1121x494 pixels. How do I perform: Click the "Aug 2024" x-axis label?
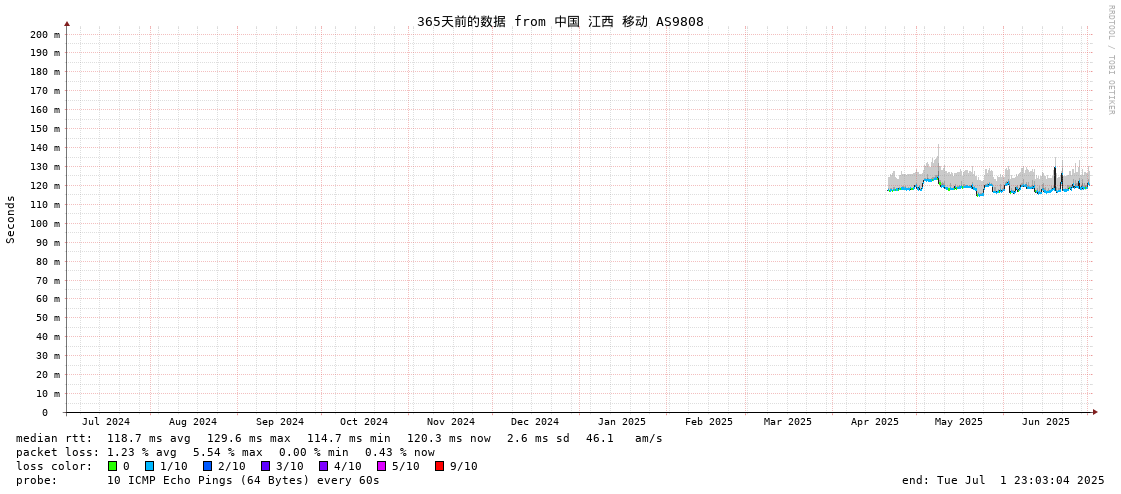tap(193, 422)
